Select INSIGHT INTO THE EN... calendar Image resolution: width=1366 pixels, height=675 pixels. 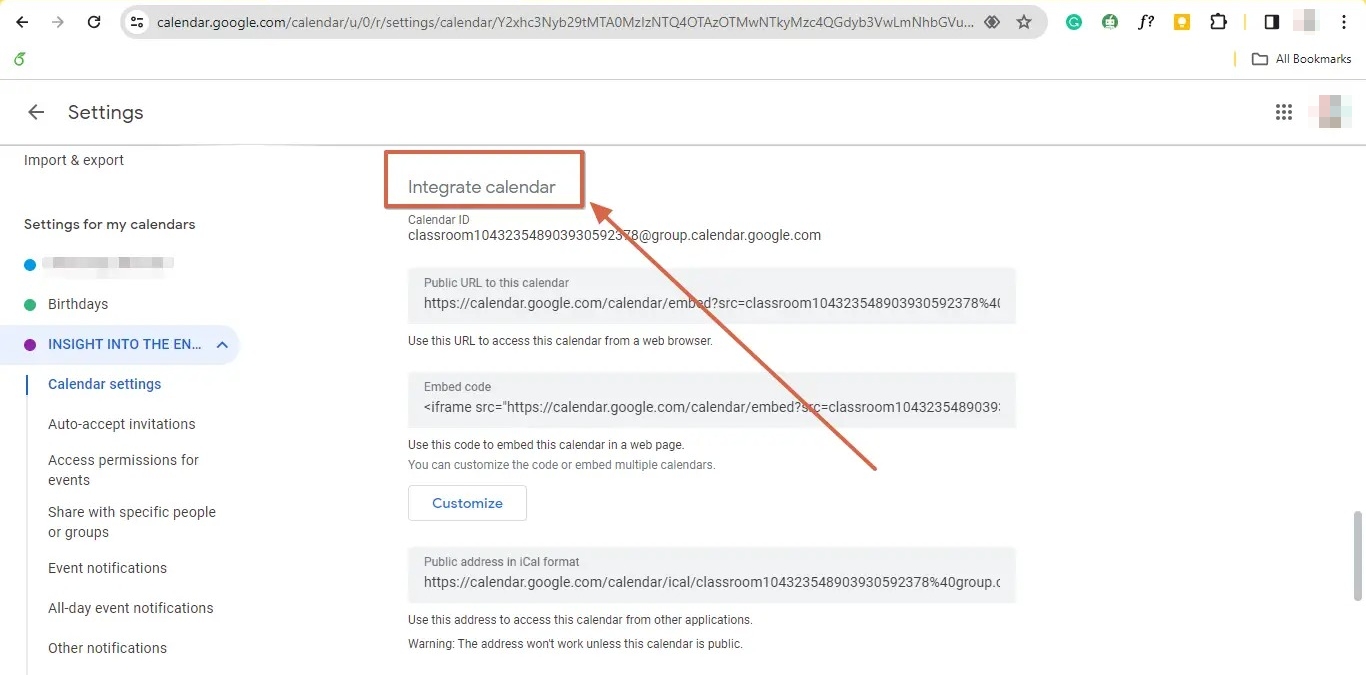(125, 344)
